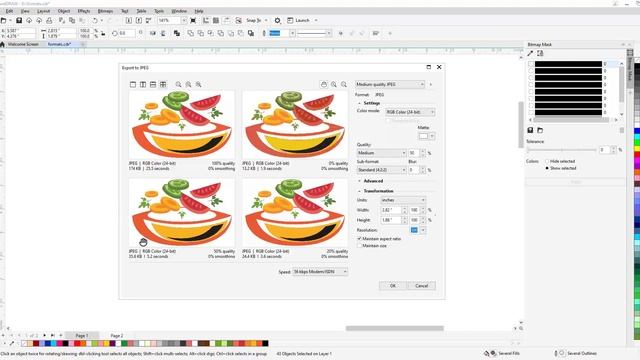Click the new document icon in toolbar
640x360 pixels.
click(3, 20)
